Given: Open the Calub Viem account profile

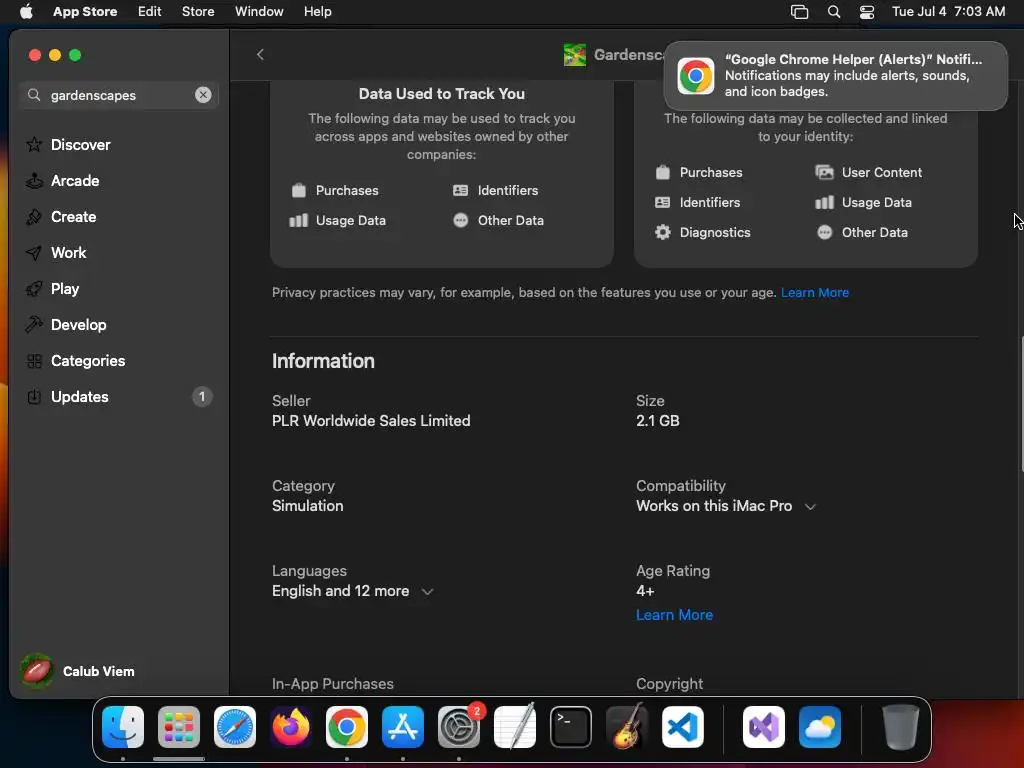Looking at the screenshot, I should point(78,671).
